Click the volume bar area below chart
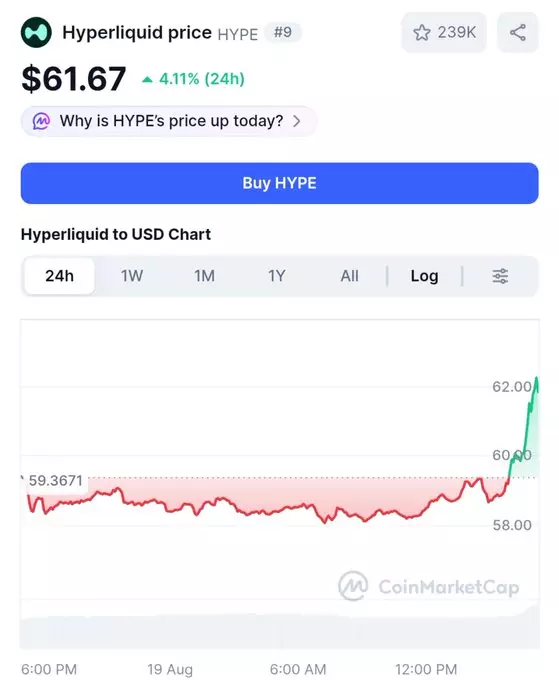This screenshot has height=680, width=559. coord(280,629)
